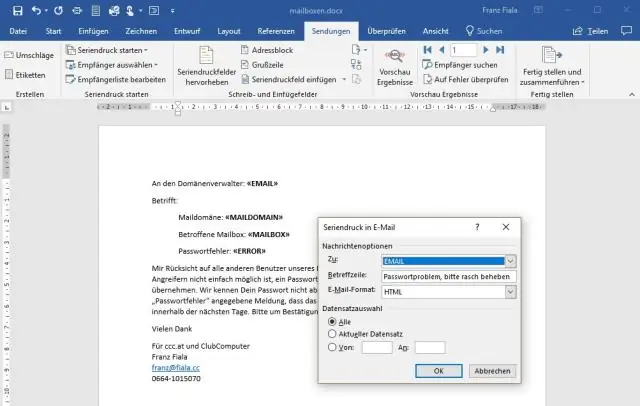
Task: Go to the first record
Action: (427, 50)
